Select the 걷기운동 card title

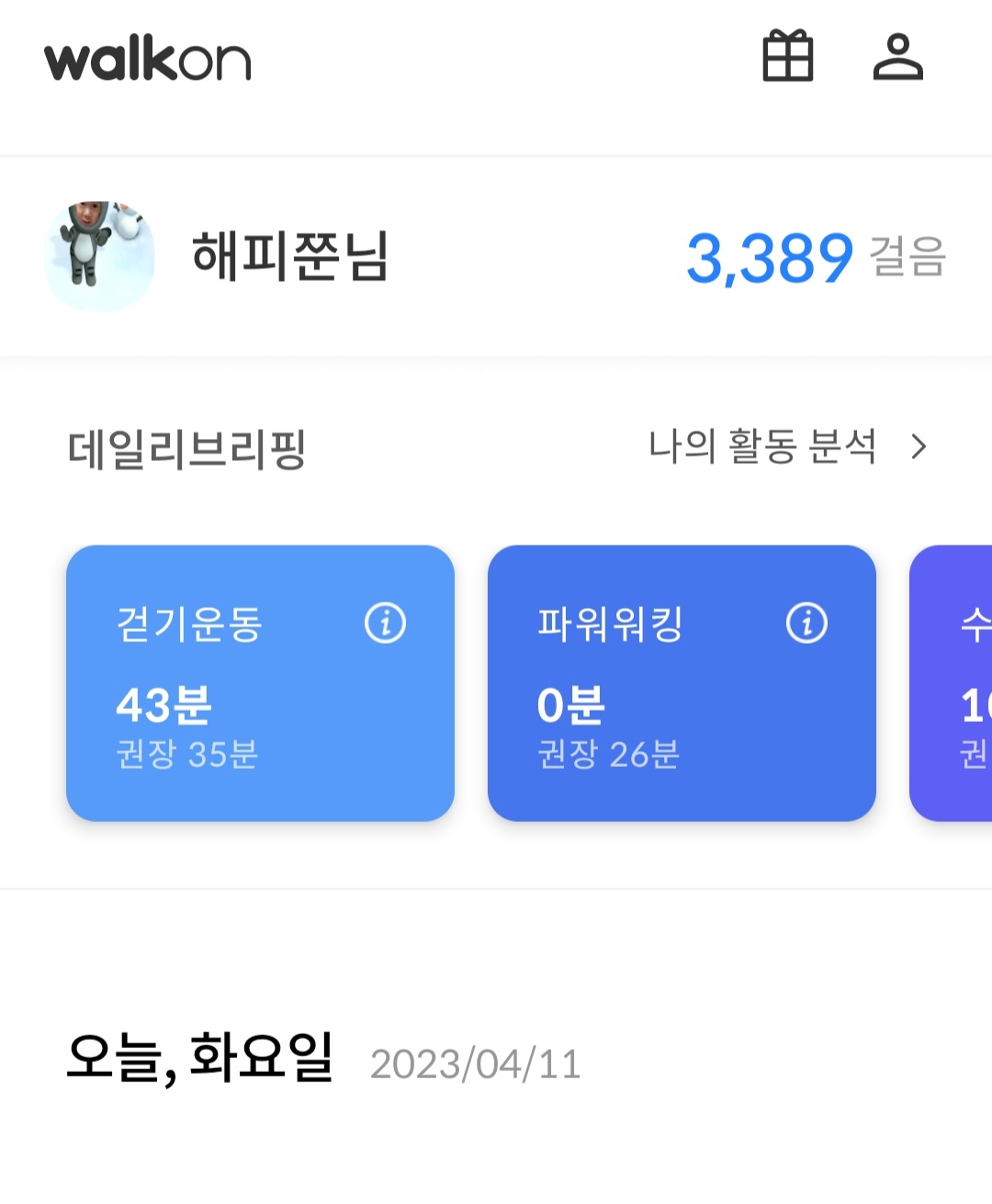click(x=189, y=625)
